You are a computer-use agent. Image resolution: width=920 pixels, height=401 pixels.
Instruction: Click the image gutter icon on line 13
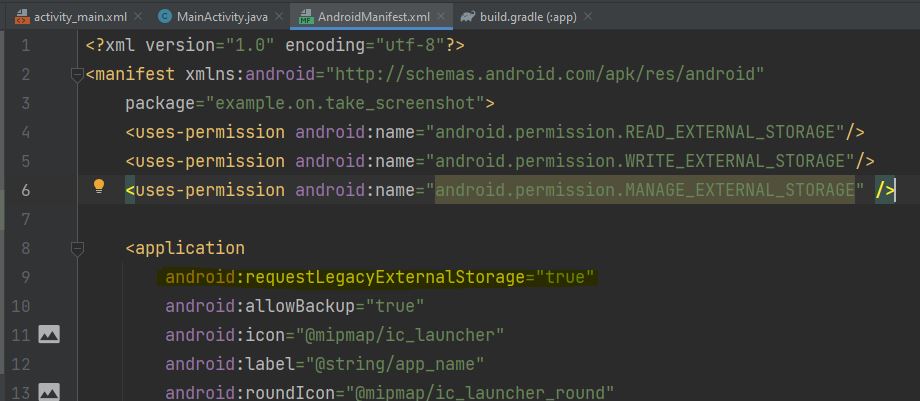coord(49,392)
